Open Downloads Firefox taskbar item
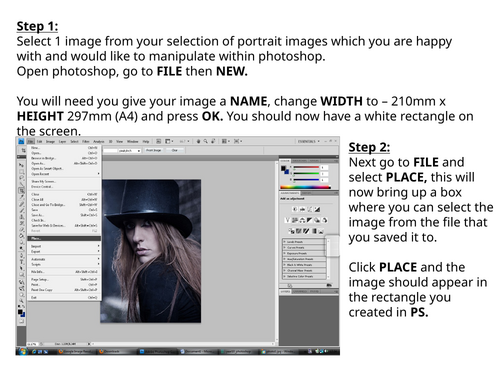 tap(117, 351)
